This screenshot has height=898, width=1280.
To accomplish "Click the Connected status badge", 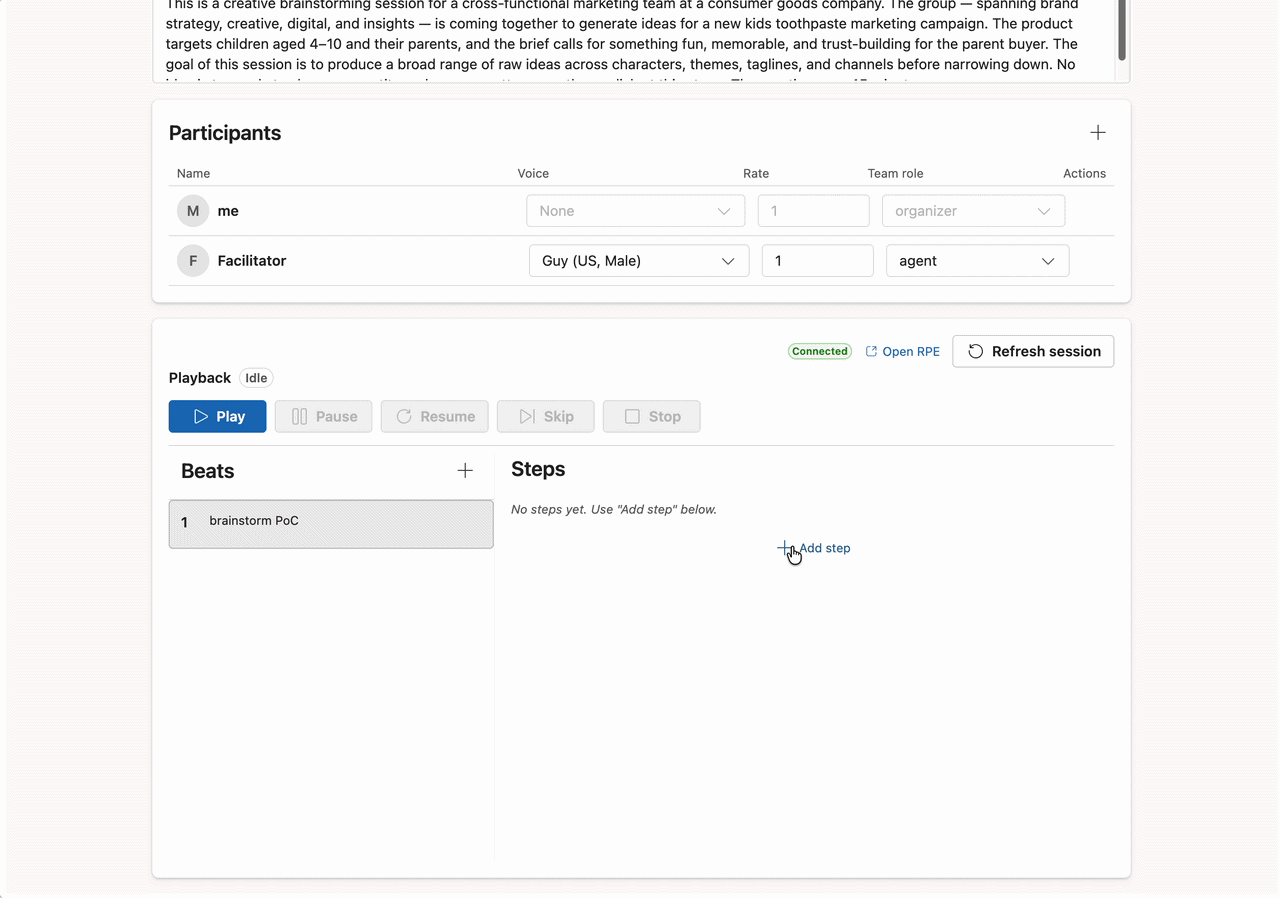I will (x=819, y=351).
